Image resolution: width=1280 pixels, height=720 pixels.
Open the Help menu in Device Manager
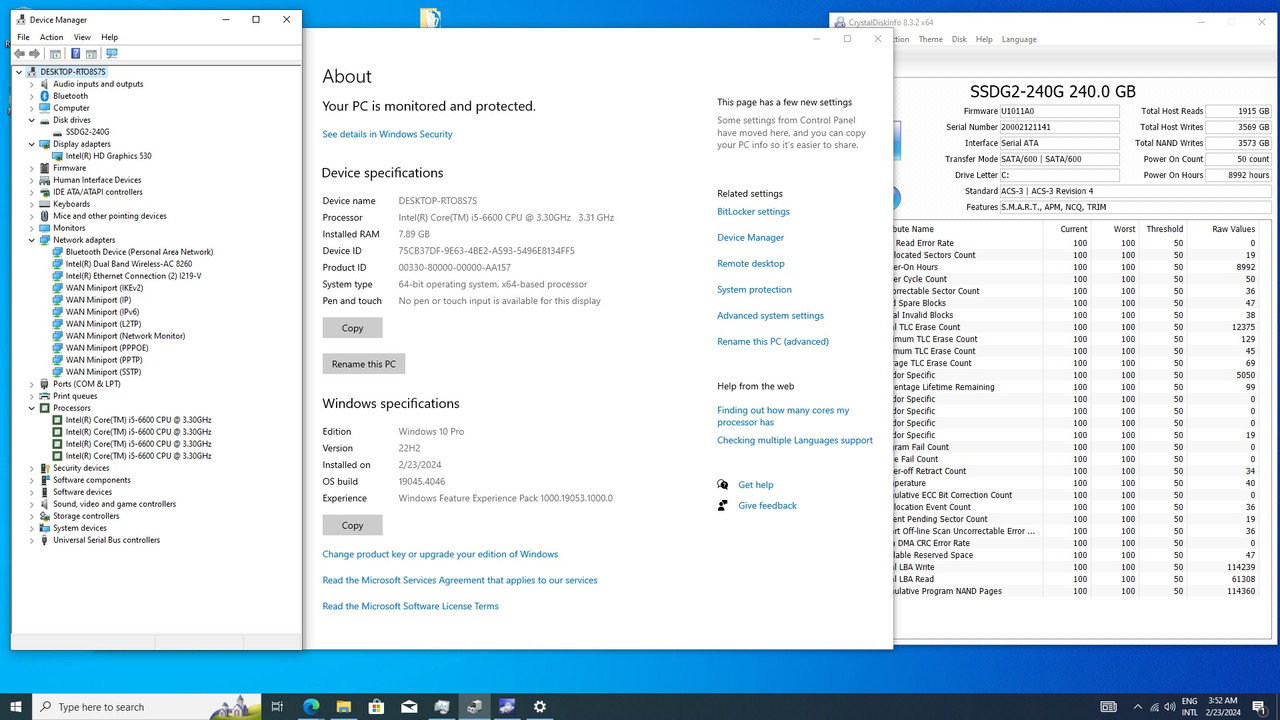[x=109, y=37]
